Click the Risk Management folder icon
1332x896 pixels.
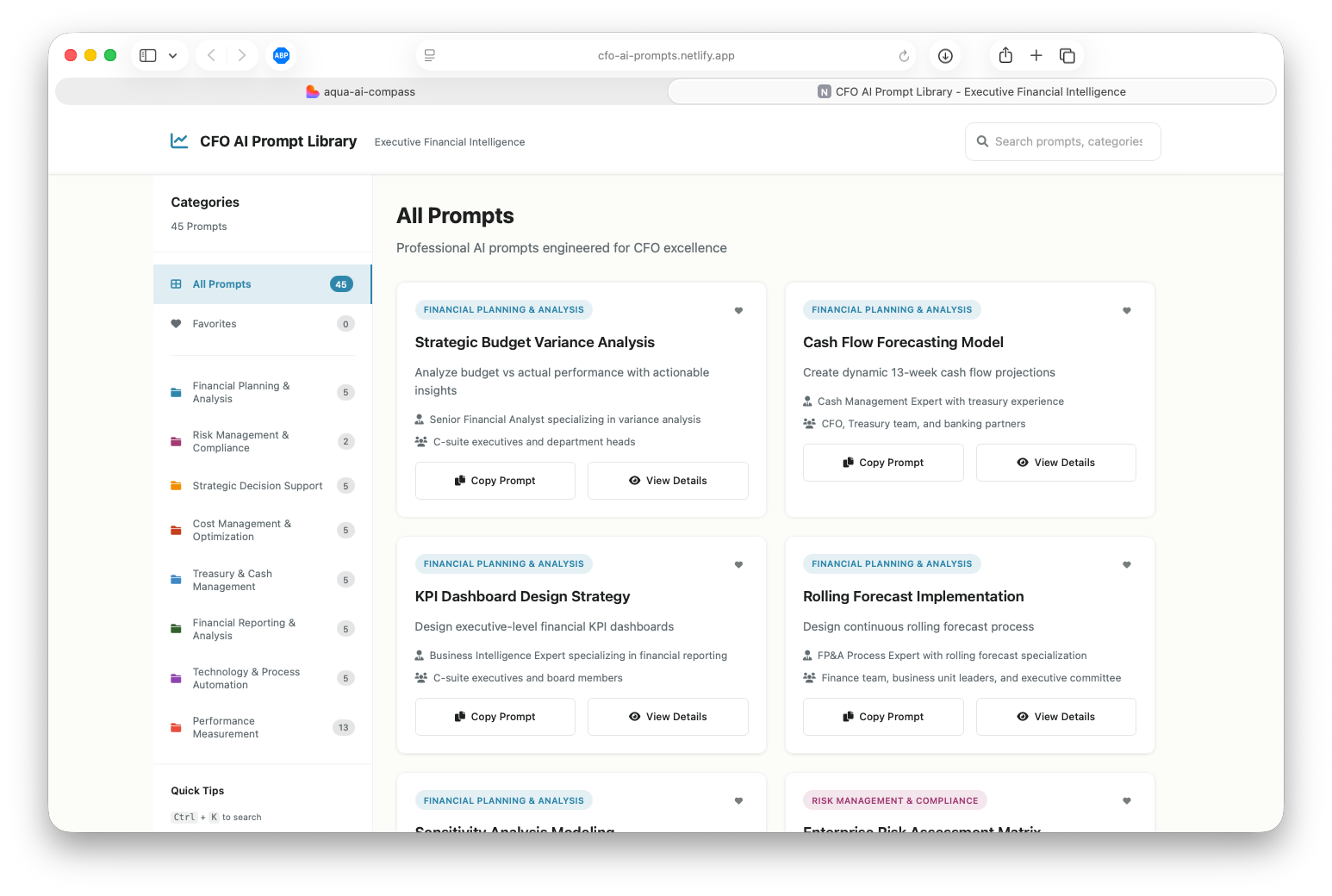tap(176, 441)
